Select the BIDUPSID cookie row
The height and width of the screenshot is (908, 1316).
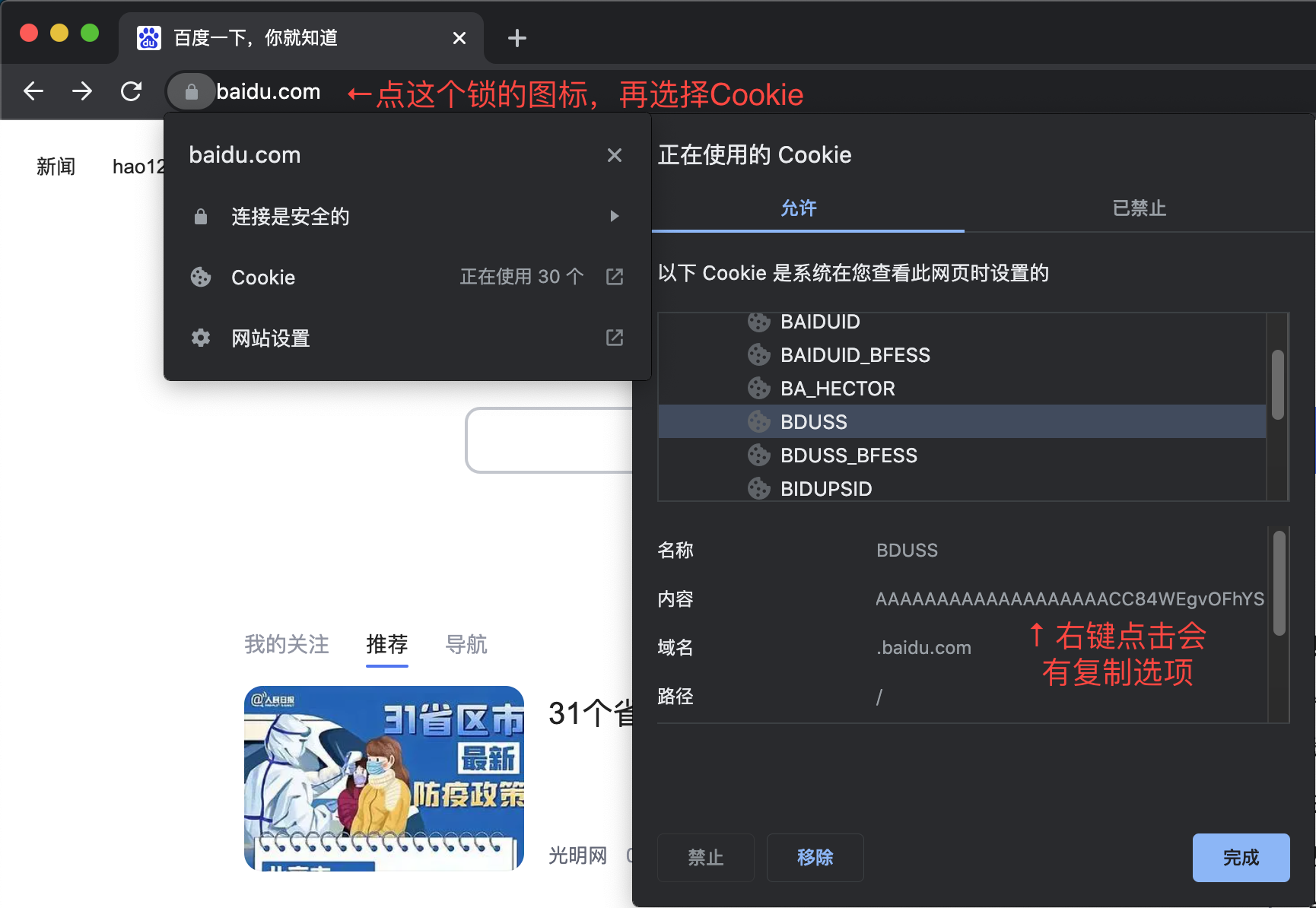[x=962, y=488]
